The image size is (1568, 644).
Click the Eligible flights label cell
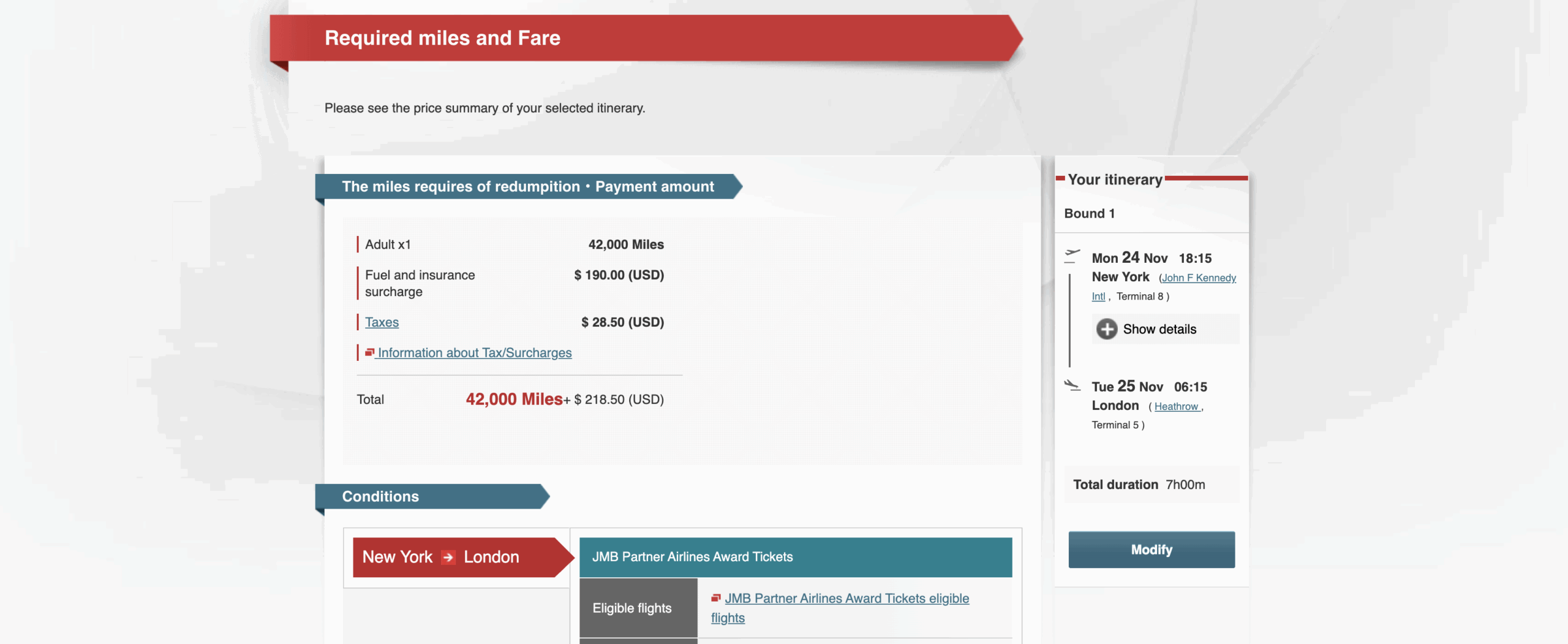[x=631, y=608]
